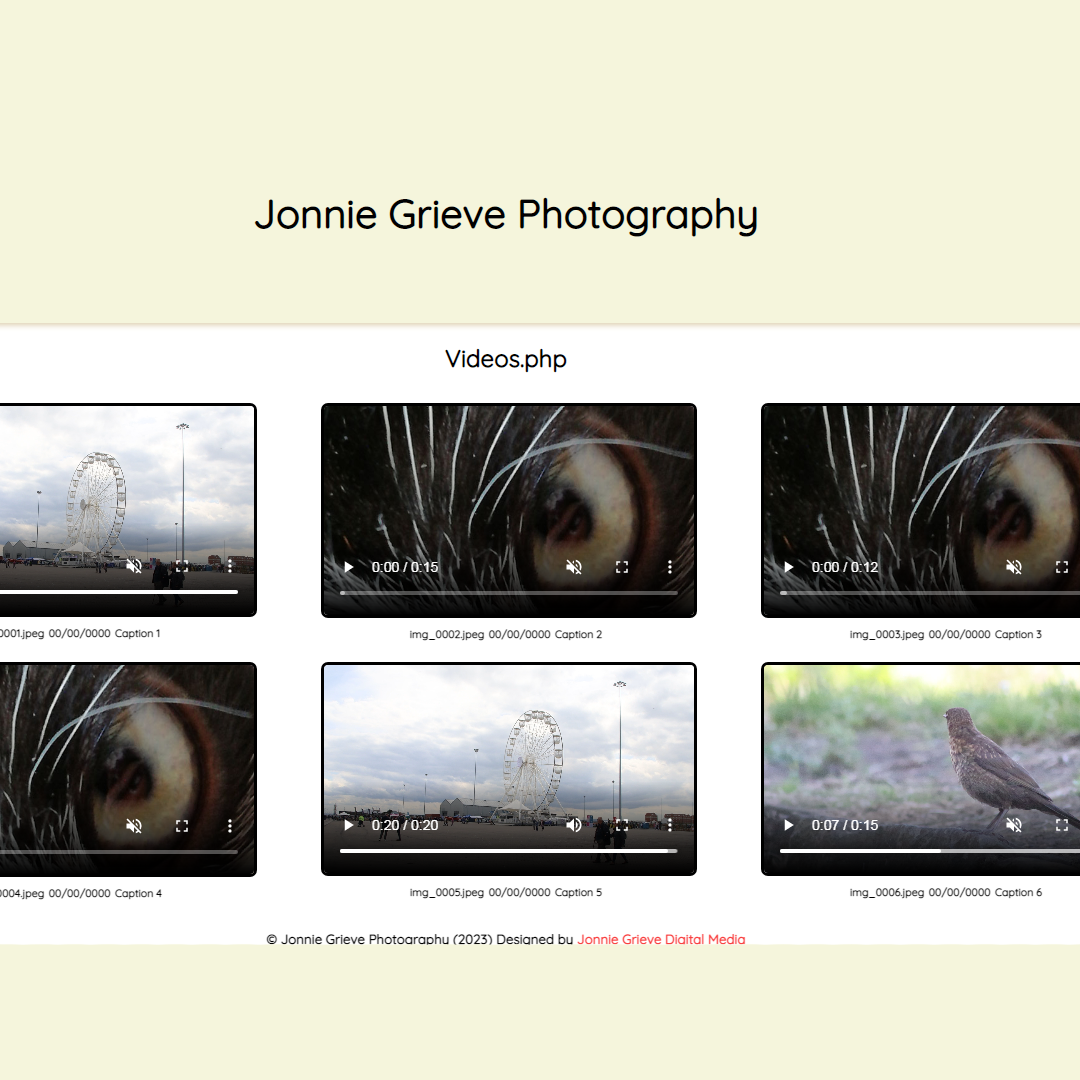Unmute the Caption 2 video

[x=574, y=567]
